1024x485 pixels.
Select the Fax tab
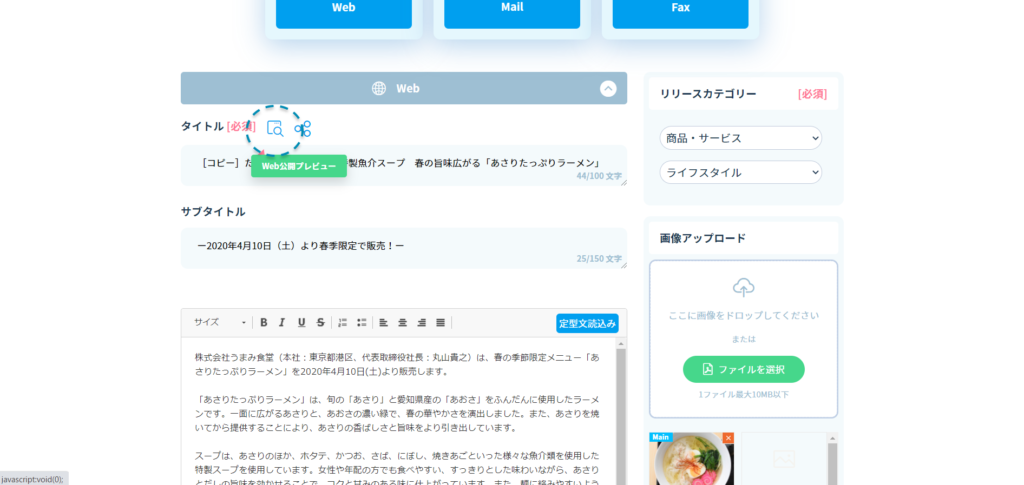[680, 8]
